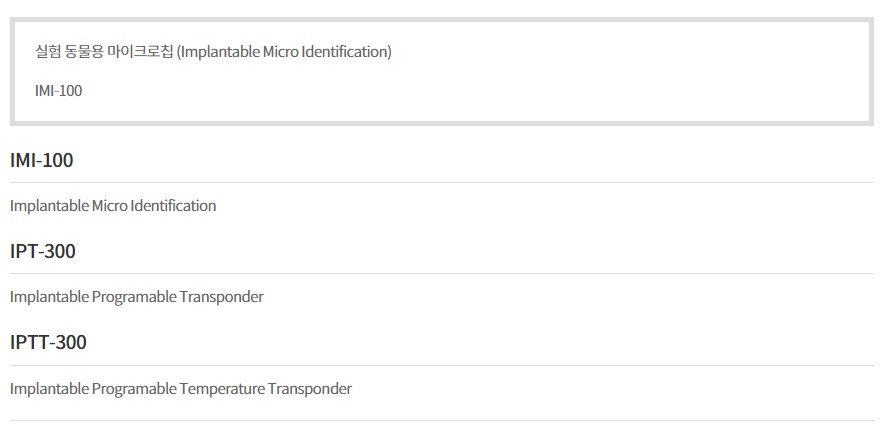Image resolution: width=883 pixels, height=432 pixels.
Task: Select the bold IPTT-300 heading
Action: (x=48, y=343)
